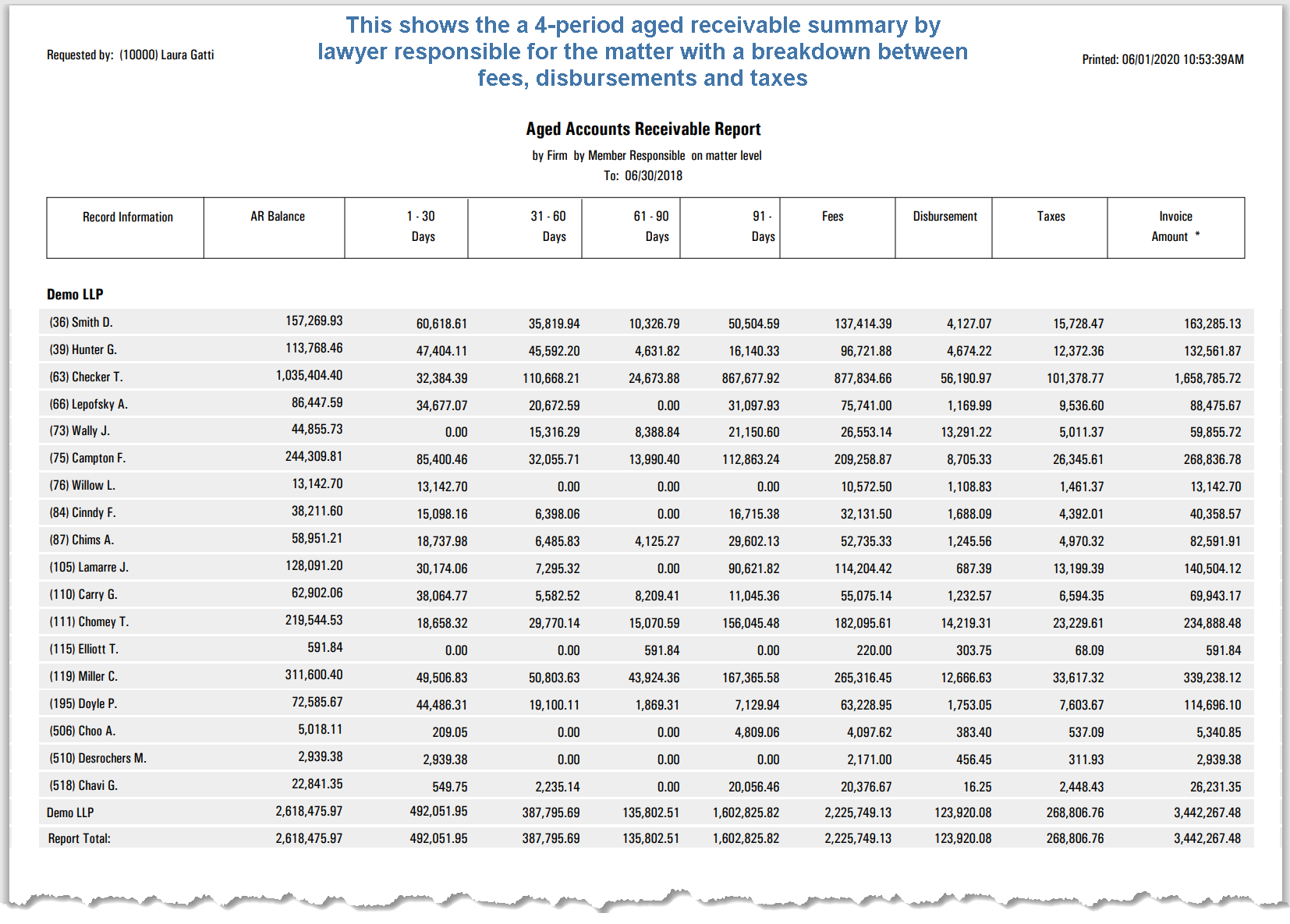Click Smith D.'s invoice amount "163,285.13"
This screenshot has width=1290, height=924.
1212,324
